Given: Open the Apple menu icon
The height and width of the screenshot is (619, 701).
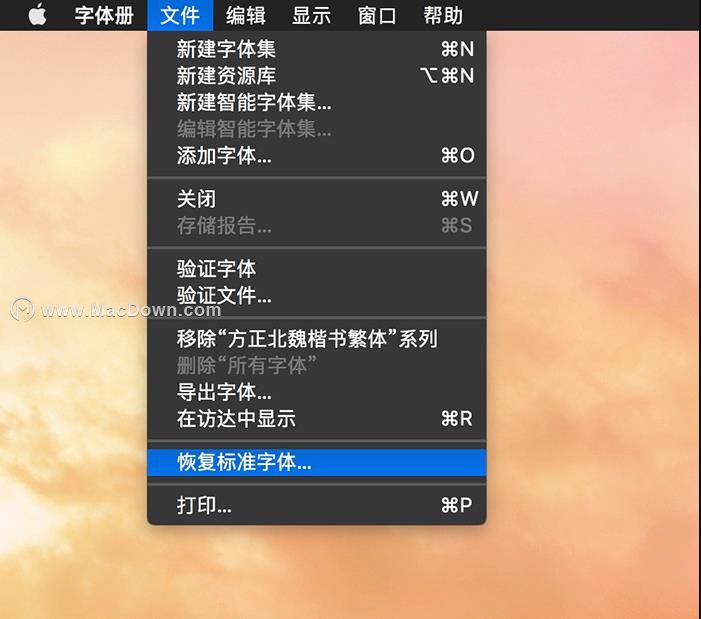Looking at the screenshot, I should point(38,15).
